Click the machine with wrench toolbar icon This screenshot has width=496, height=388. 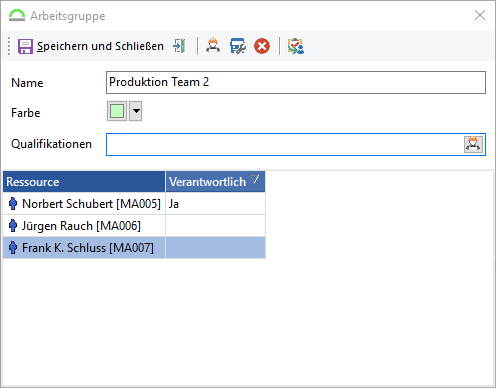click(x=238, y=46)
